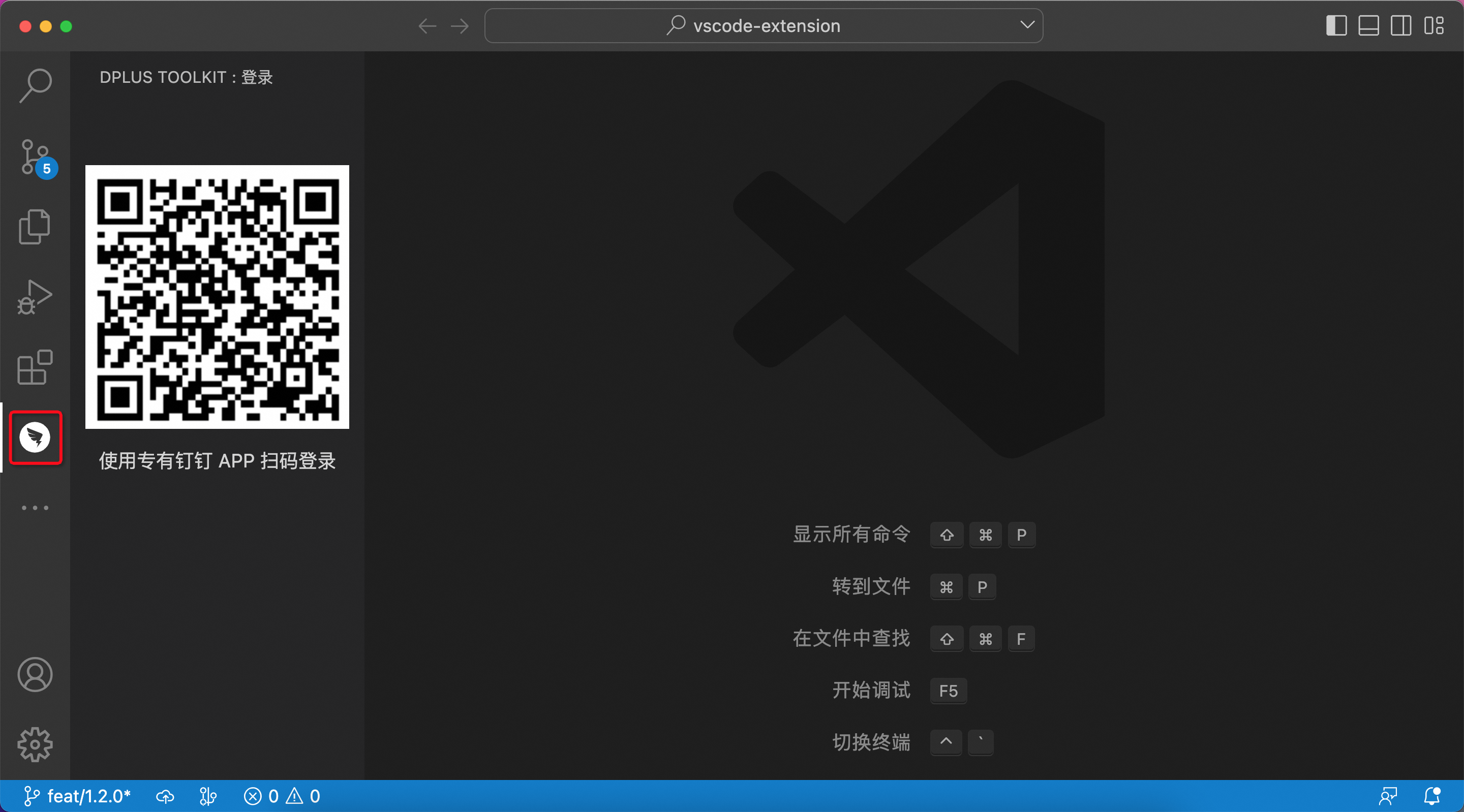Click the macOS green fullscreen window button

click(x=66, y=26)
